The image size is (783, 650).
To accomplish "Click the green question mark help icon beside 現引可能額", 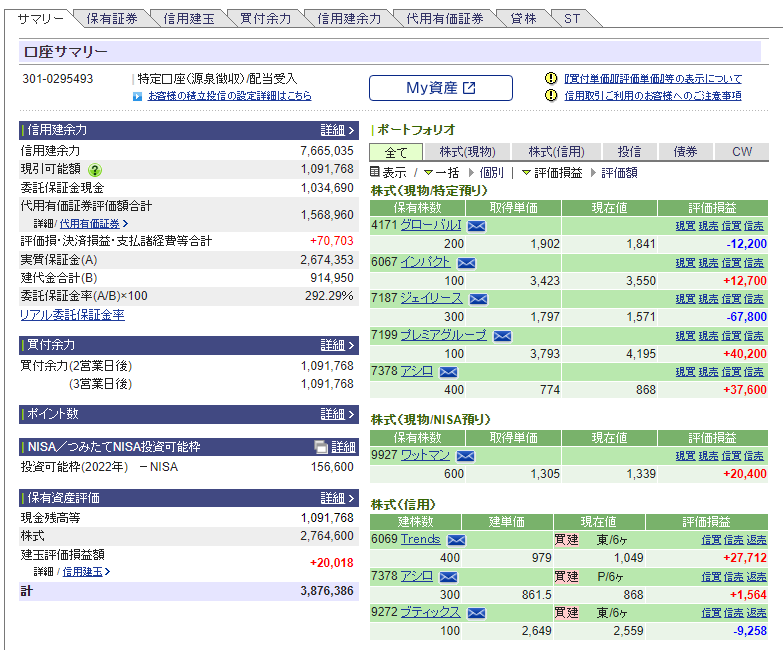I will 95,170.
